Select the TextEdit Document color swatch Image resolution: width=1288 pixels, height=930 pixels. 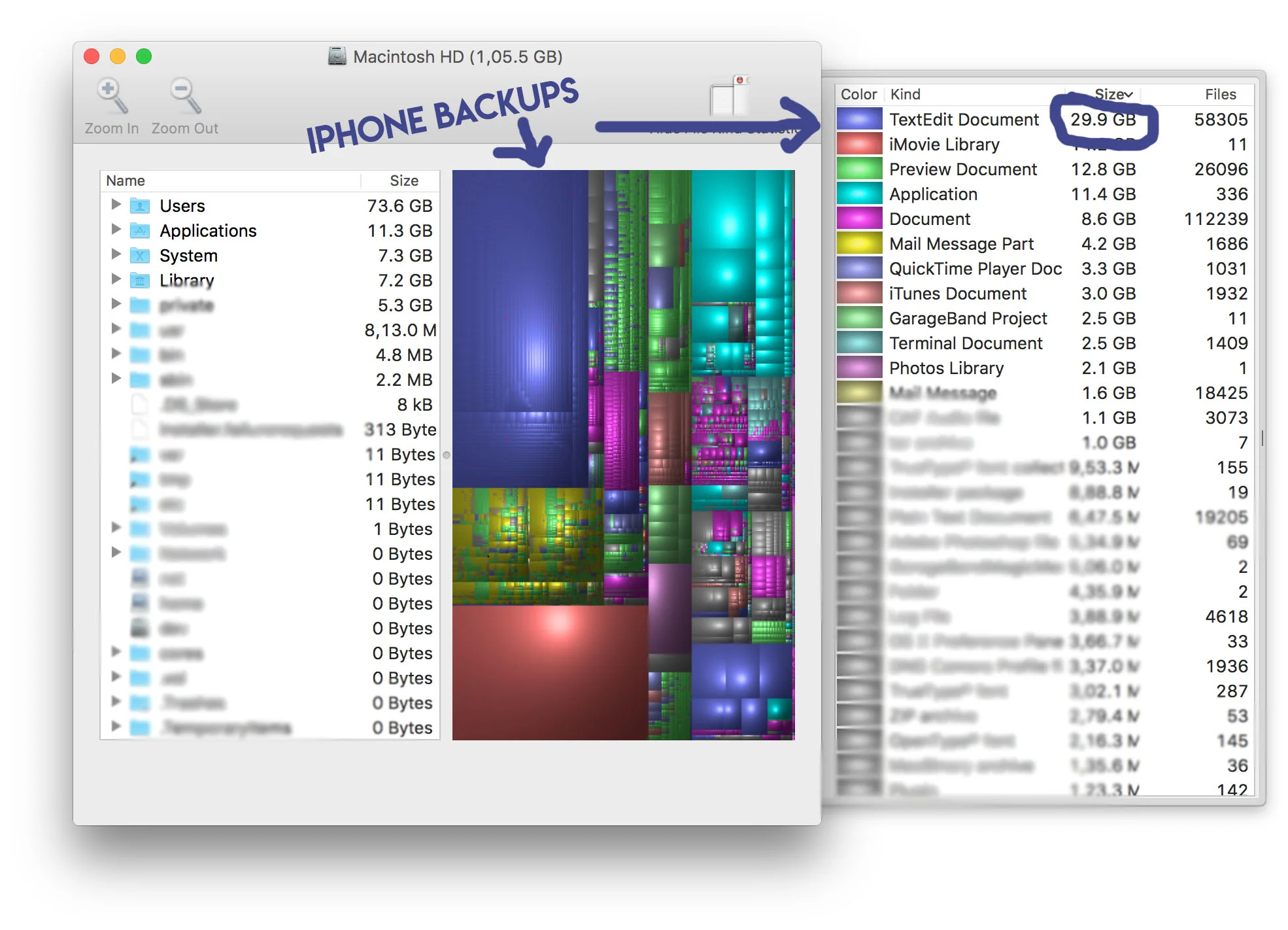point(859,120)
